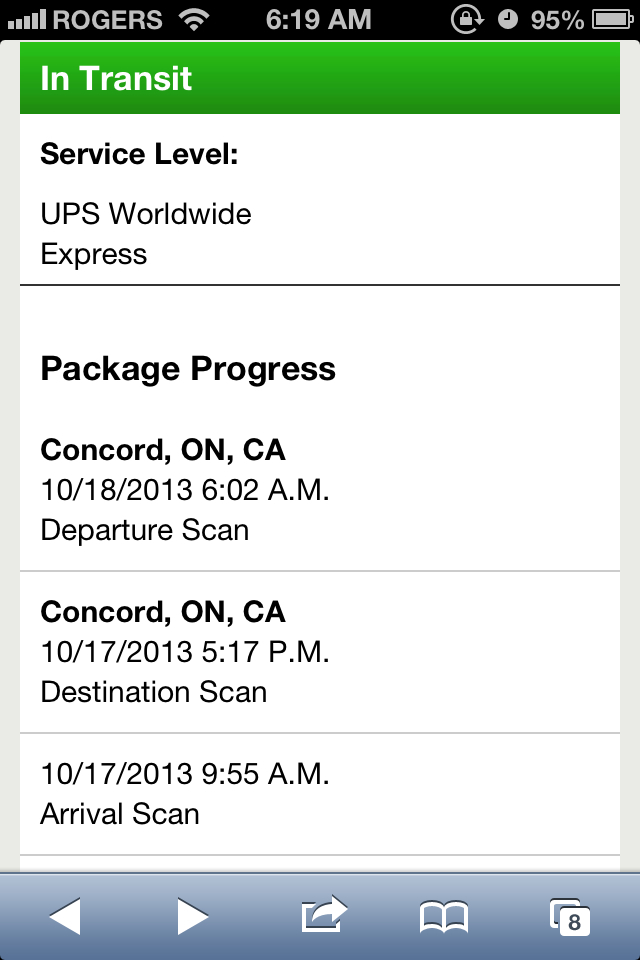Tap the Service Level label
The height and width of the screenshot is (960, 640).
pyautogui.click(x=139, y=155)
